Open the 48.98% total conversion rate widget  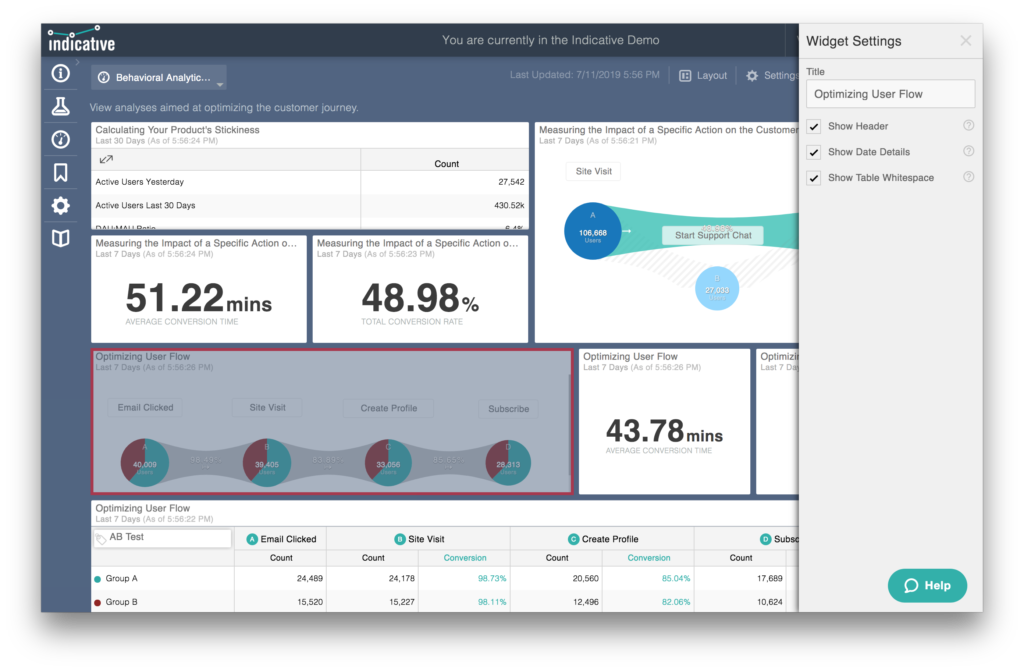(420, 289)
